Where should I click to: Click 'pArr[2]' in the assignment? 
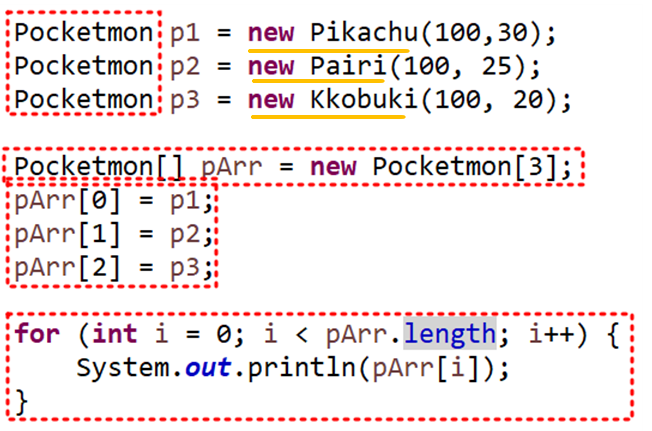click(x=67, y=268)
